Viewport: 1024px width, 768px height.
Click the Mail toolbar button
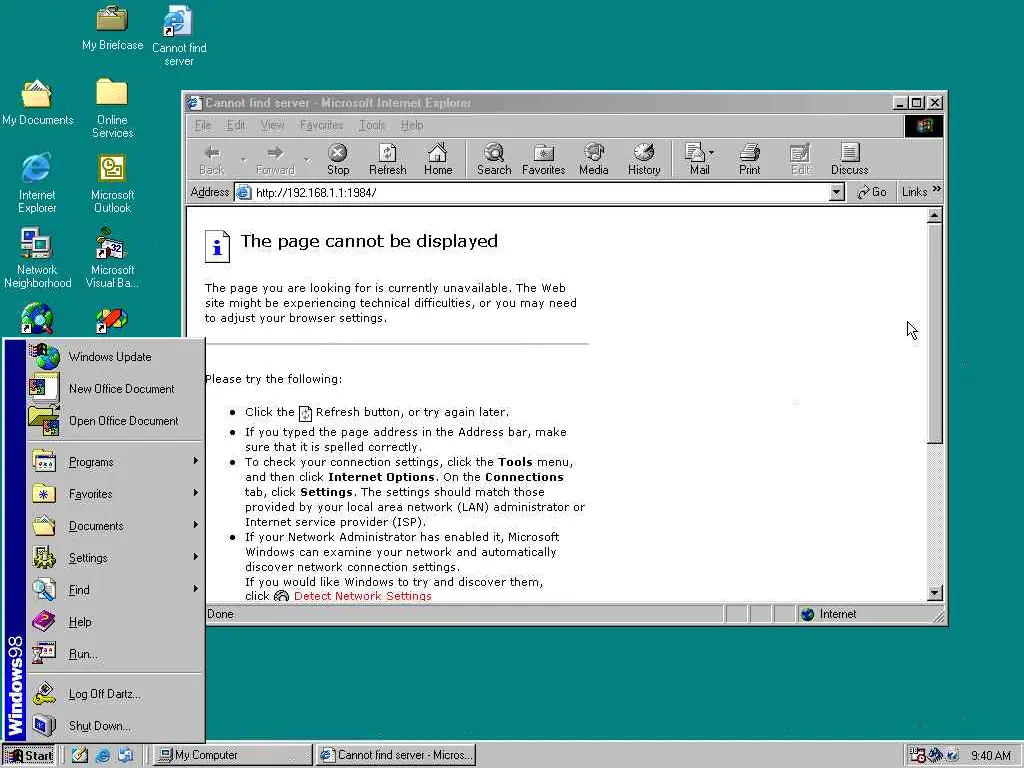(x=699, y=159)
